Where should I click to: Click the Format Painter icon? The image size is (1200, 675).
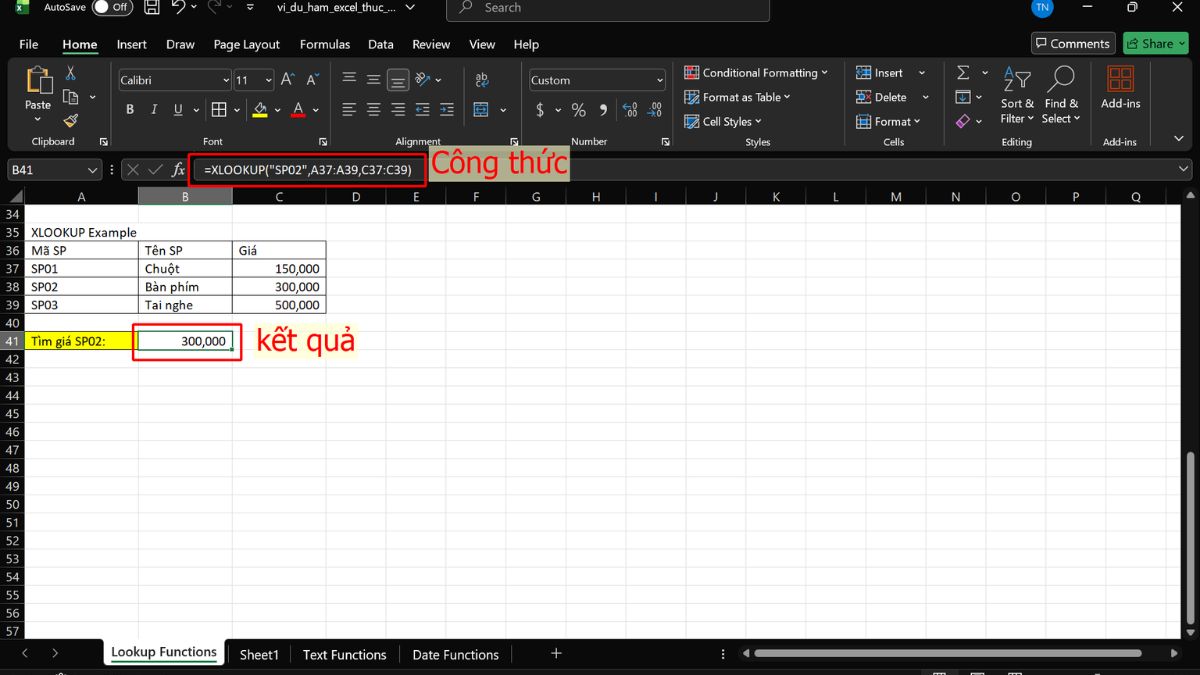coord(70,120)
